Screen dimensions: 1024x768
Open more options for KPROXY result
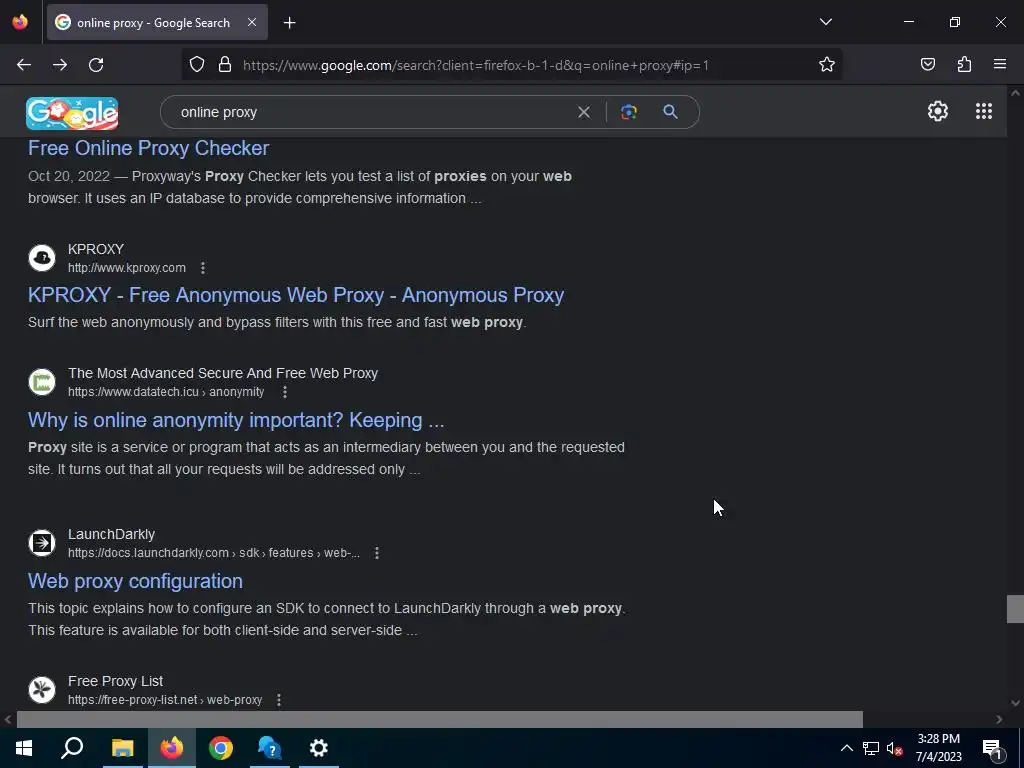203,268
